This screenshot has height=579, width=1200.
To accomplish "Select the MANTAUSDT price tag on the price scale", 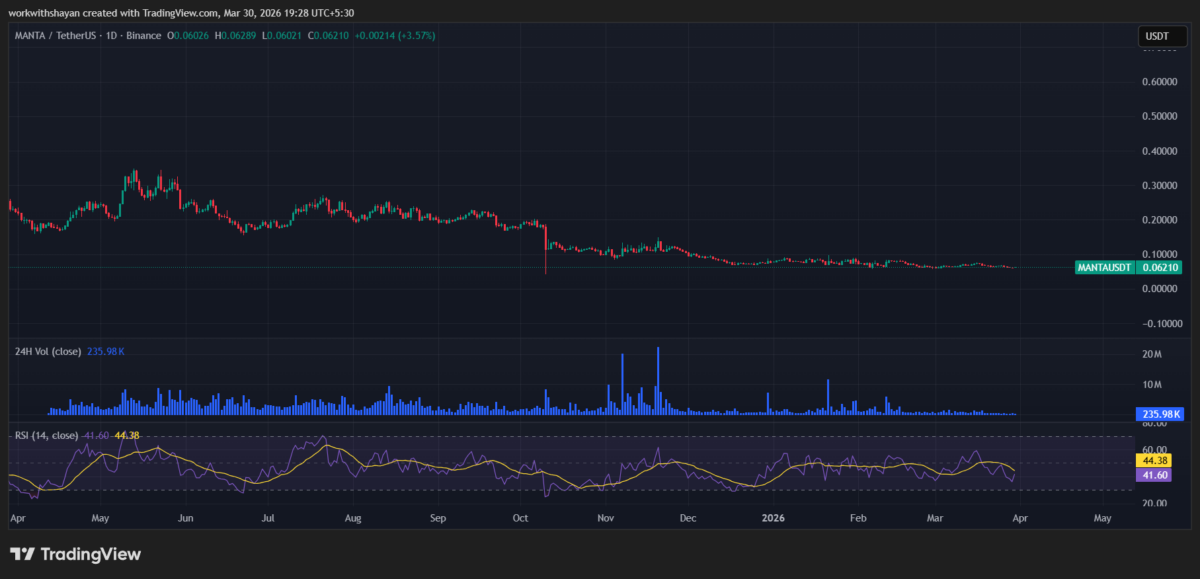I will 1103,267.
